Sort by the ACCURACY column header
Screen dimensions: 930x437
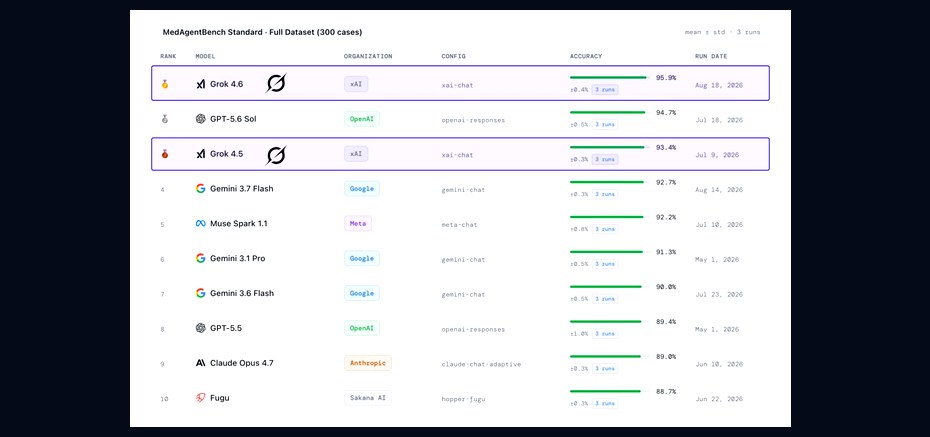586,56
